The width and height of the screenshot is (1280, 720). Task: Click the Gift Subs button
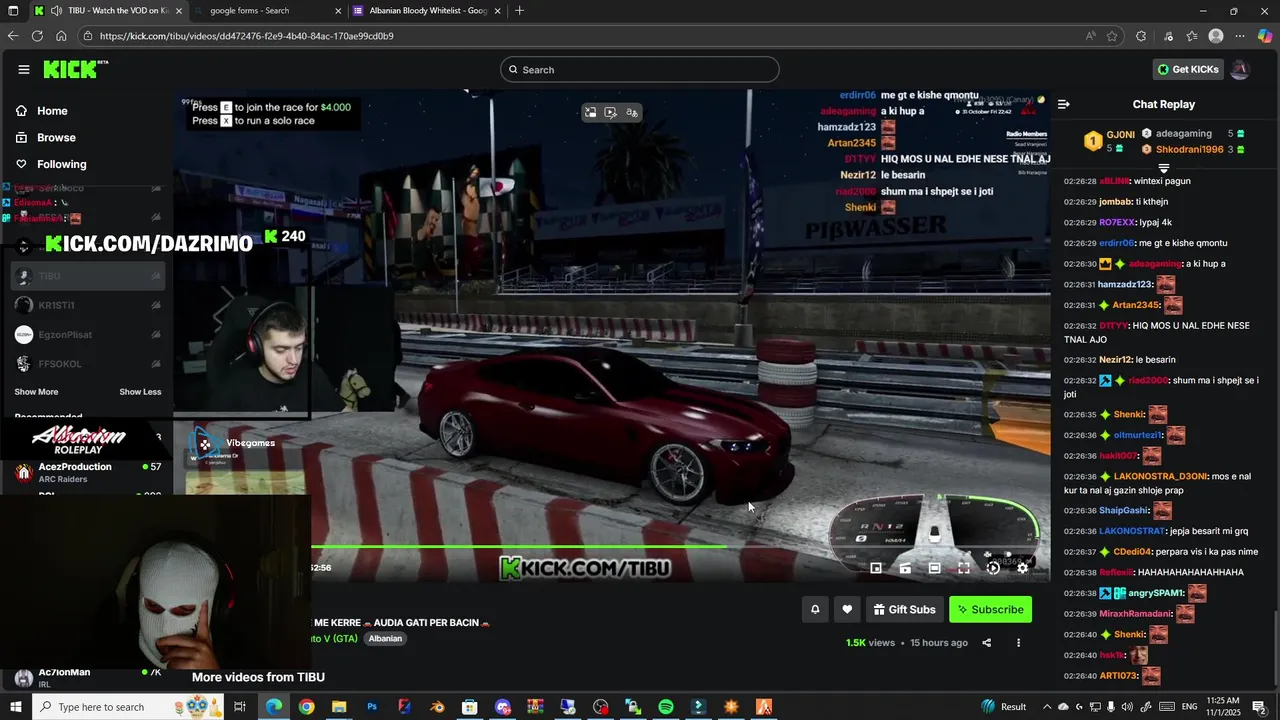click(x=904, y=610)
